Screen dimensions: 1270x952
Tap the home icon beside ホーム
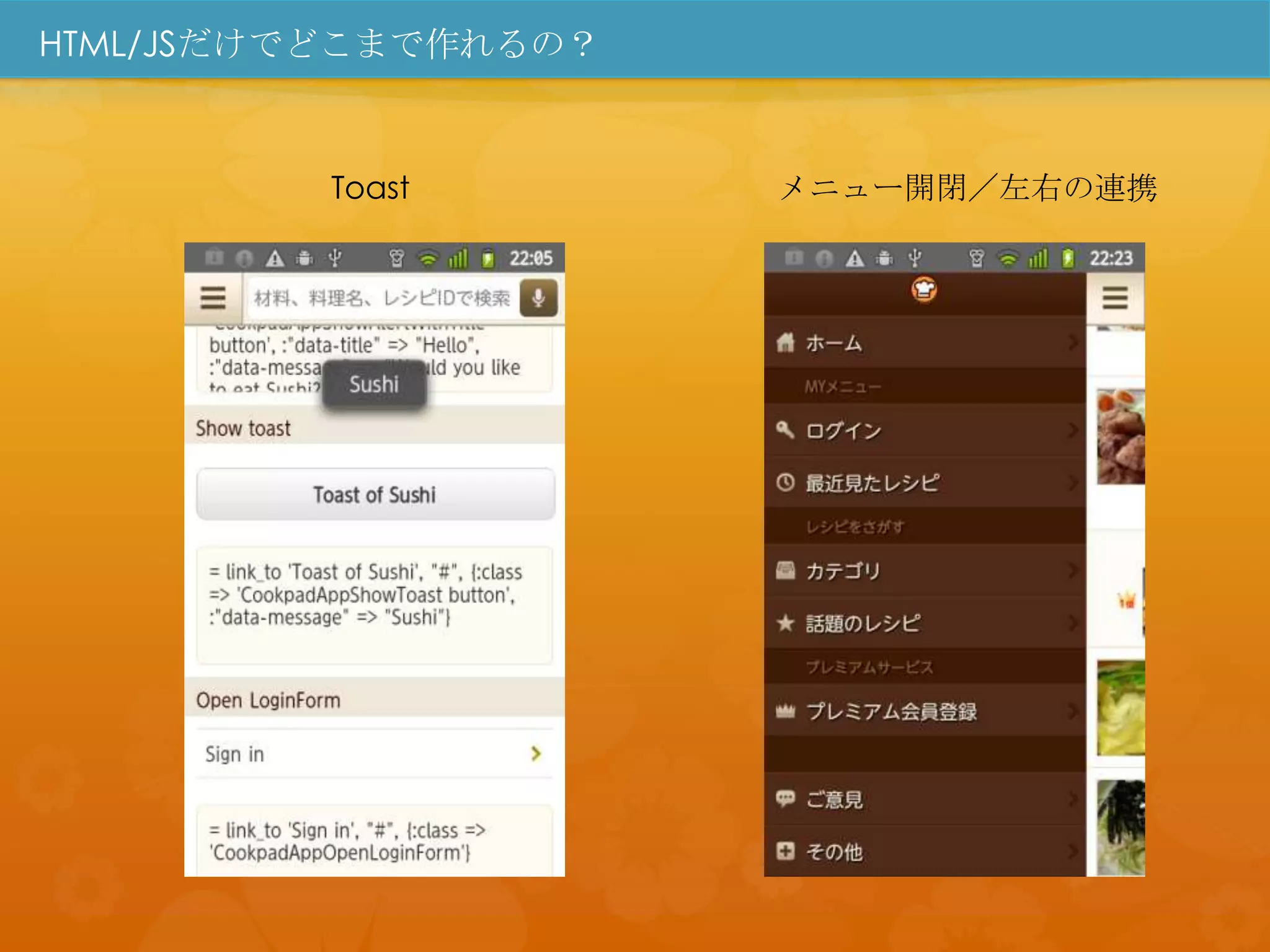pos(786,342)
